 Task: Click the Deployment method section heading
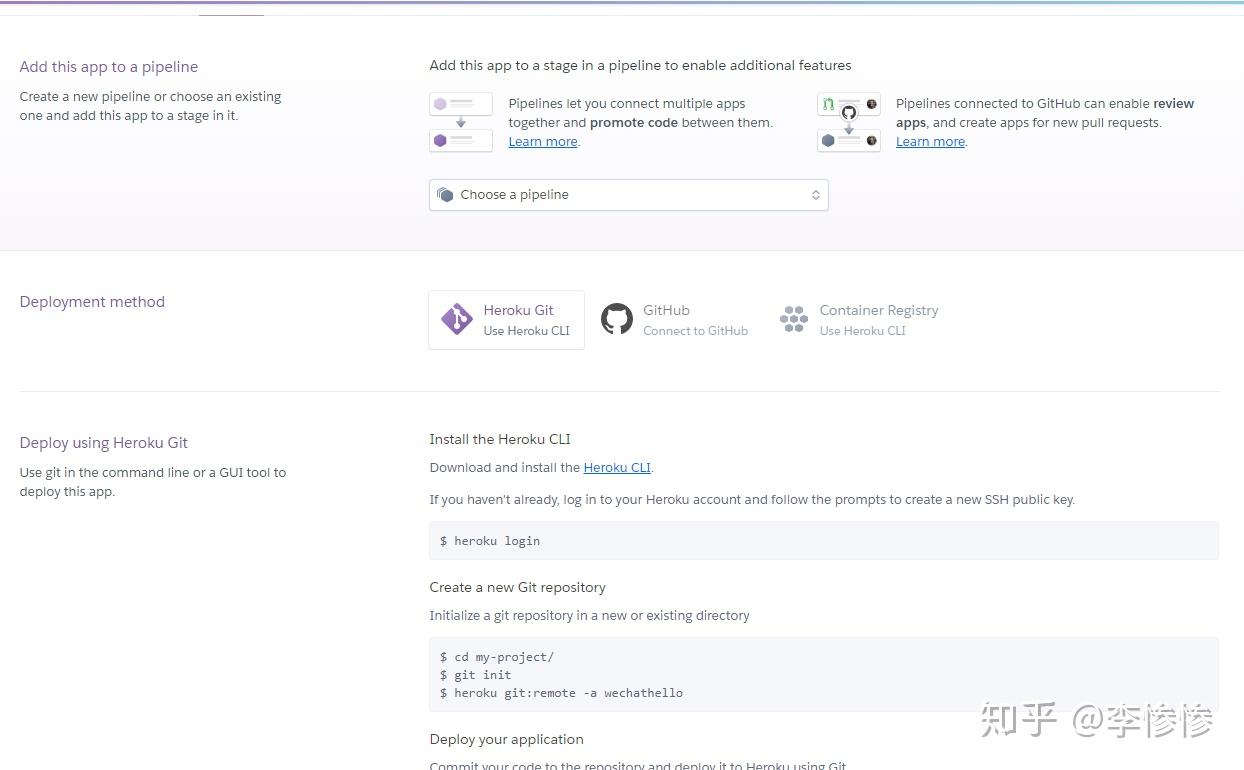[x=92, y=302]
